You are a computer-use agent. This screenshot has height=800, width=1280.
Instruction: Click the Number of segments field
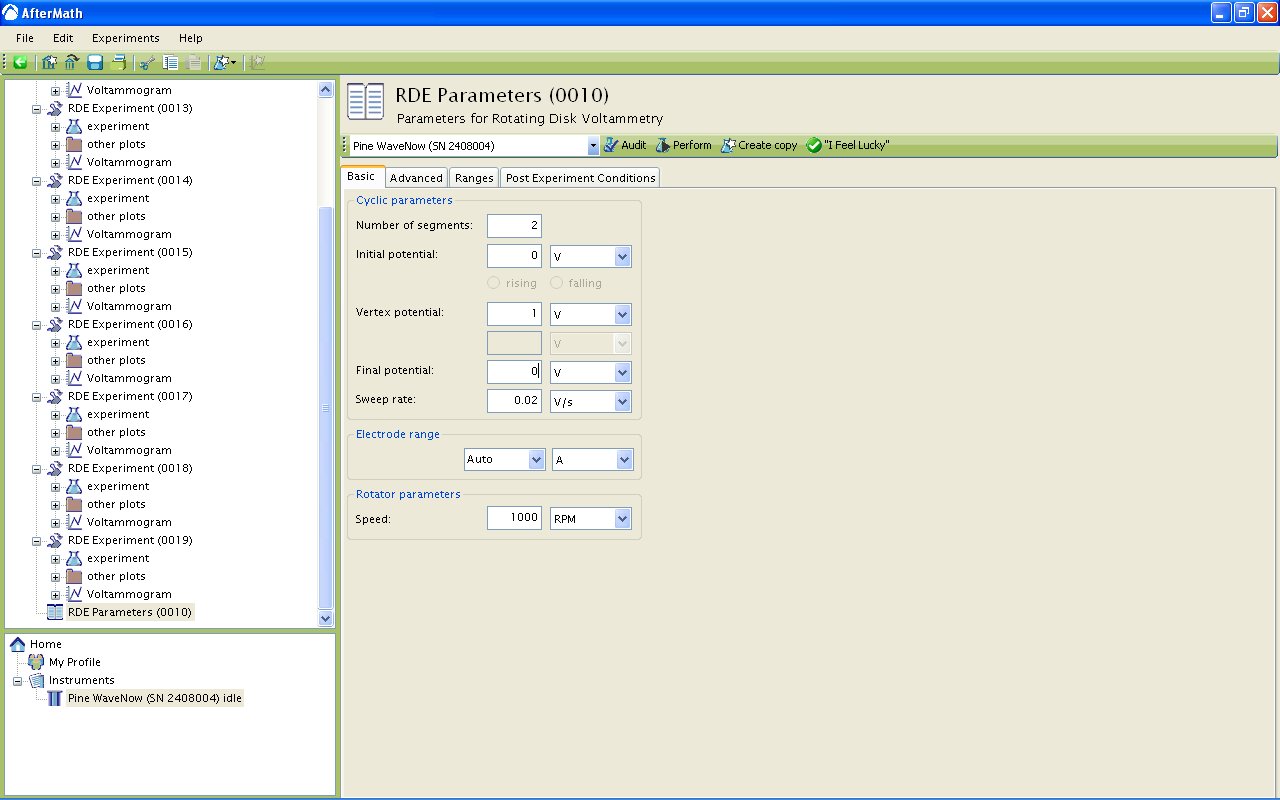[514, 226]
